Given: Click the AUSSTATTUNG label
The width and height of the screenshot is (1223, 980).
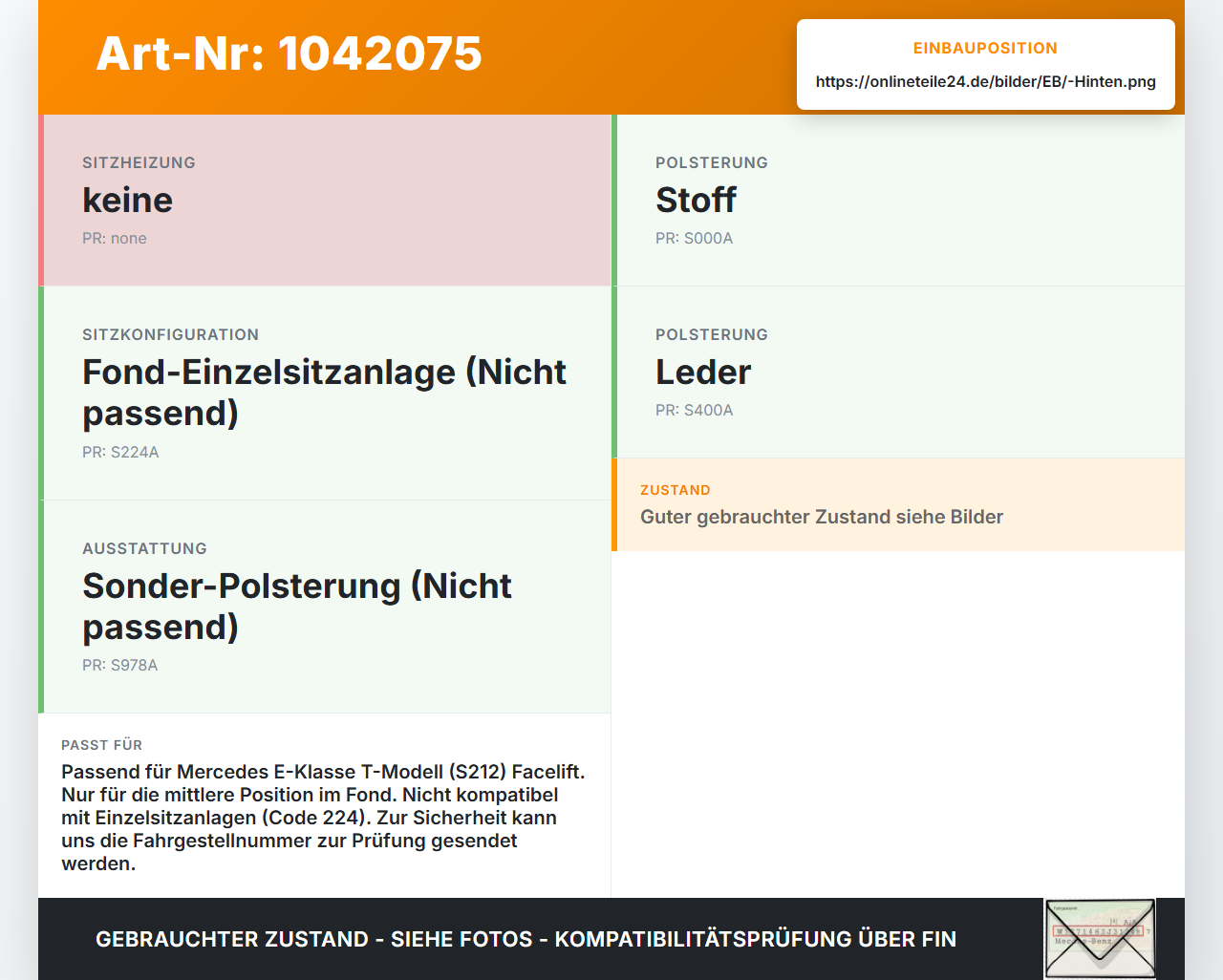Looking at the screenshot, I should [144, 548].
